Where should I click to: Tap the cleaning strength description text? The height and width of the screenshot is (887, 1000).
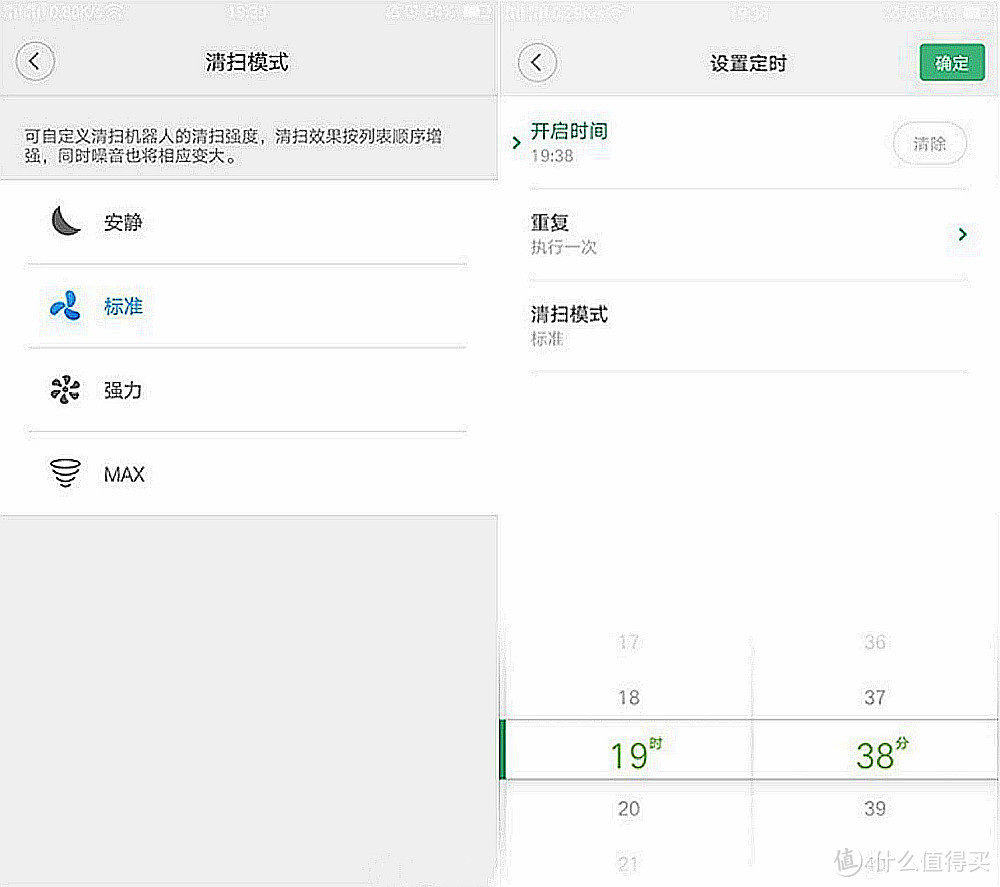click(x=233, y=145)
